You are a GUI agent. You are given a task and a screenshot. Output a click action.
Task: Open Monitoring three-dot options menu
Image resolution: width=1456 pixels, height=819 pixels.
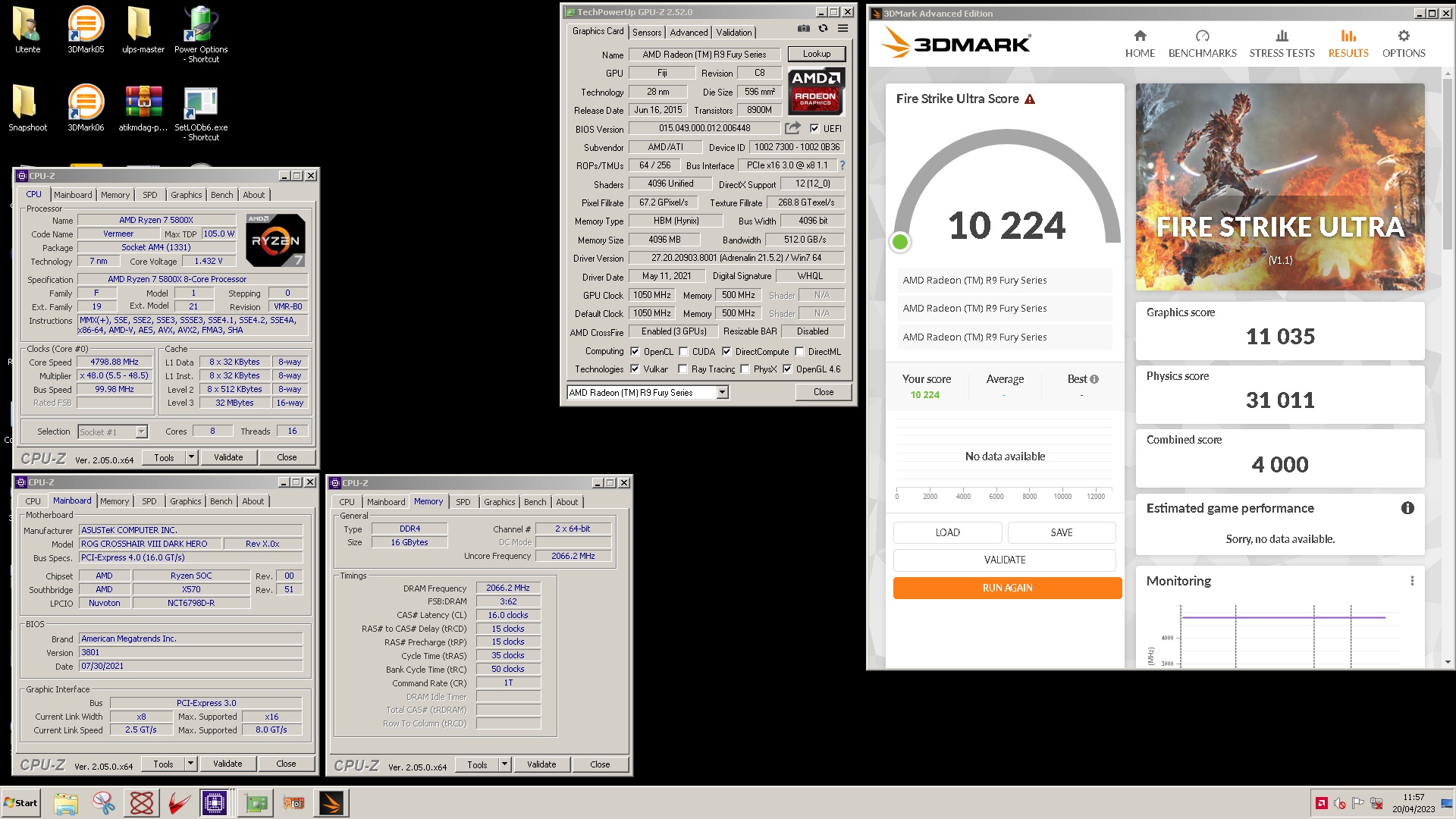pos(1412,581)
